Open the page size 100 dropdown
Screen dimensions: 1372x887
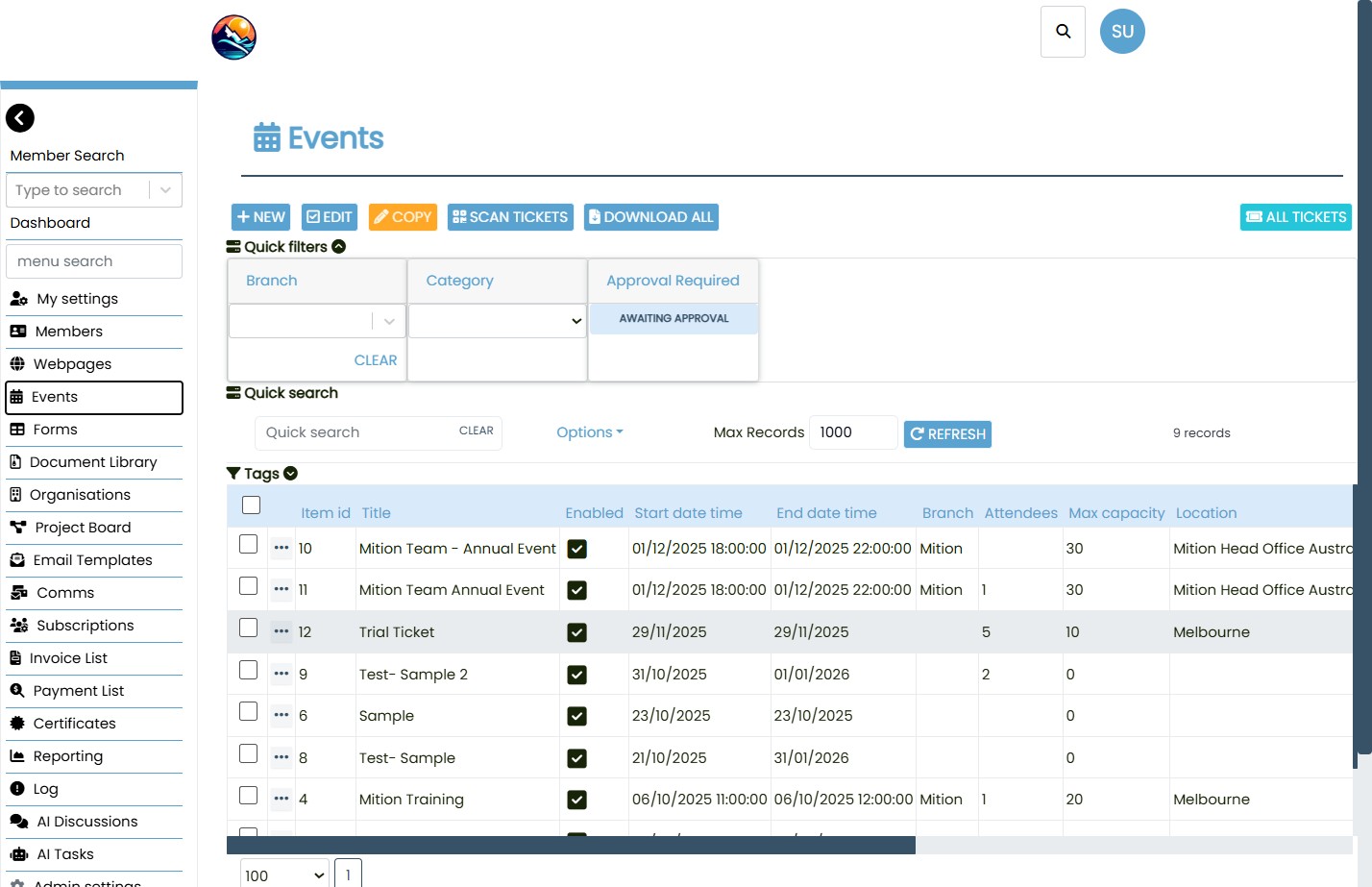(284, 875)
